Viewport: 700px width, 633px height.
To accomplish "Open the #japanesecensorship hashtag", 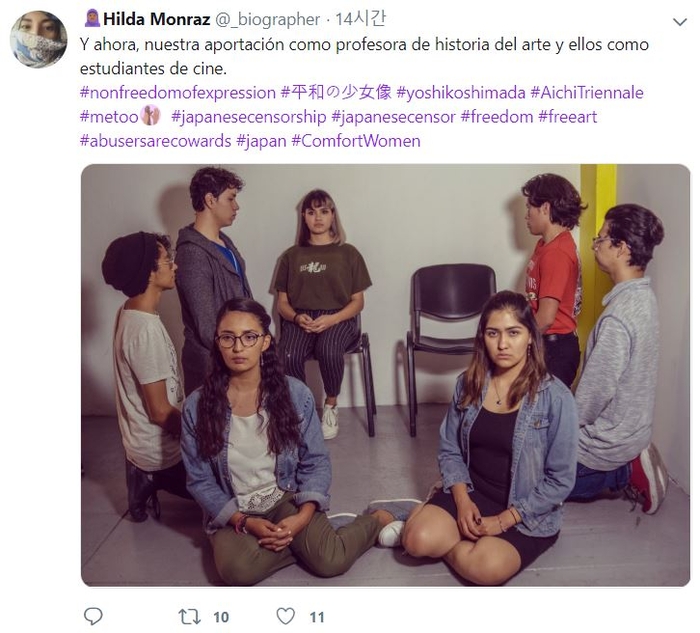I will 249,117.
